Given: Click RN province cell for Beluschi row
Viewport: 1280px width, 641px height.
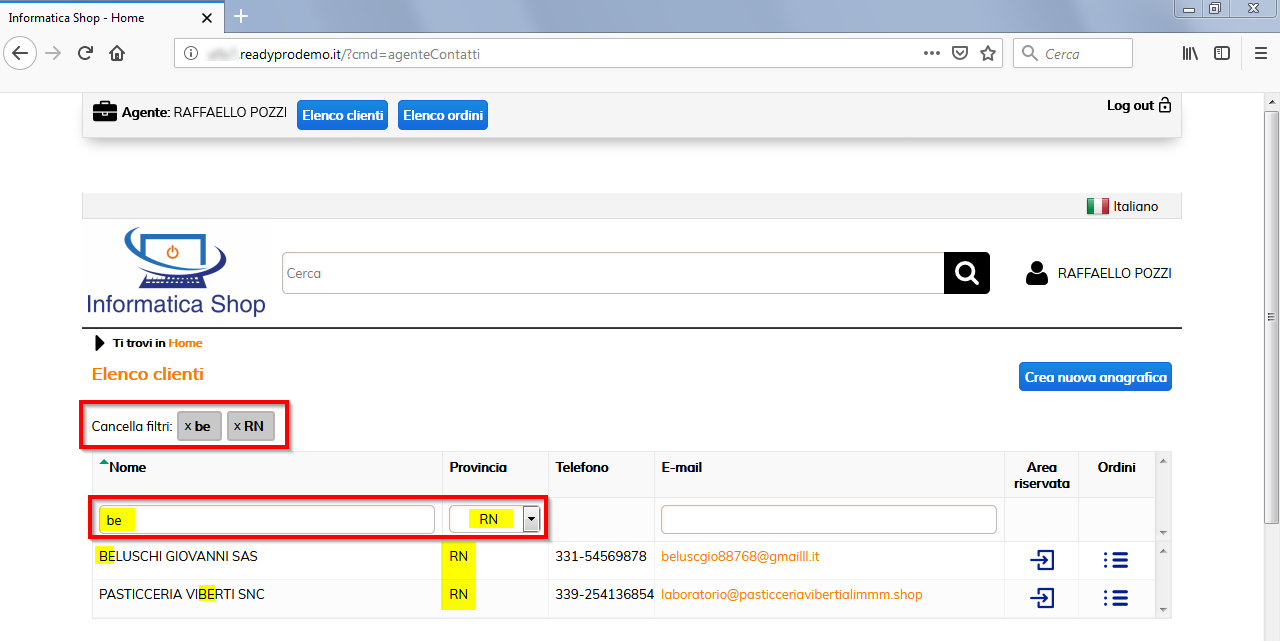Looking at the screenshot, I should 459,556.
